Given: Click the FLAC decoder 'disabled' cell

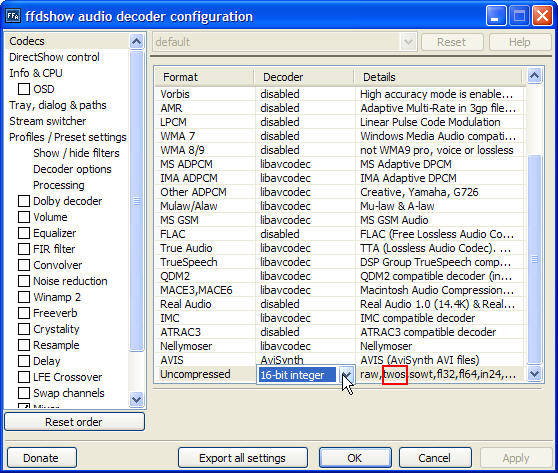Looking at the screenshot, I should tap(305, 234).
